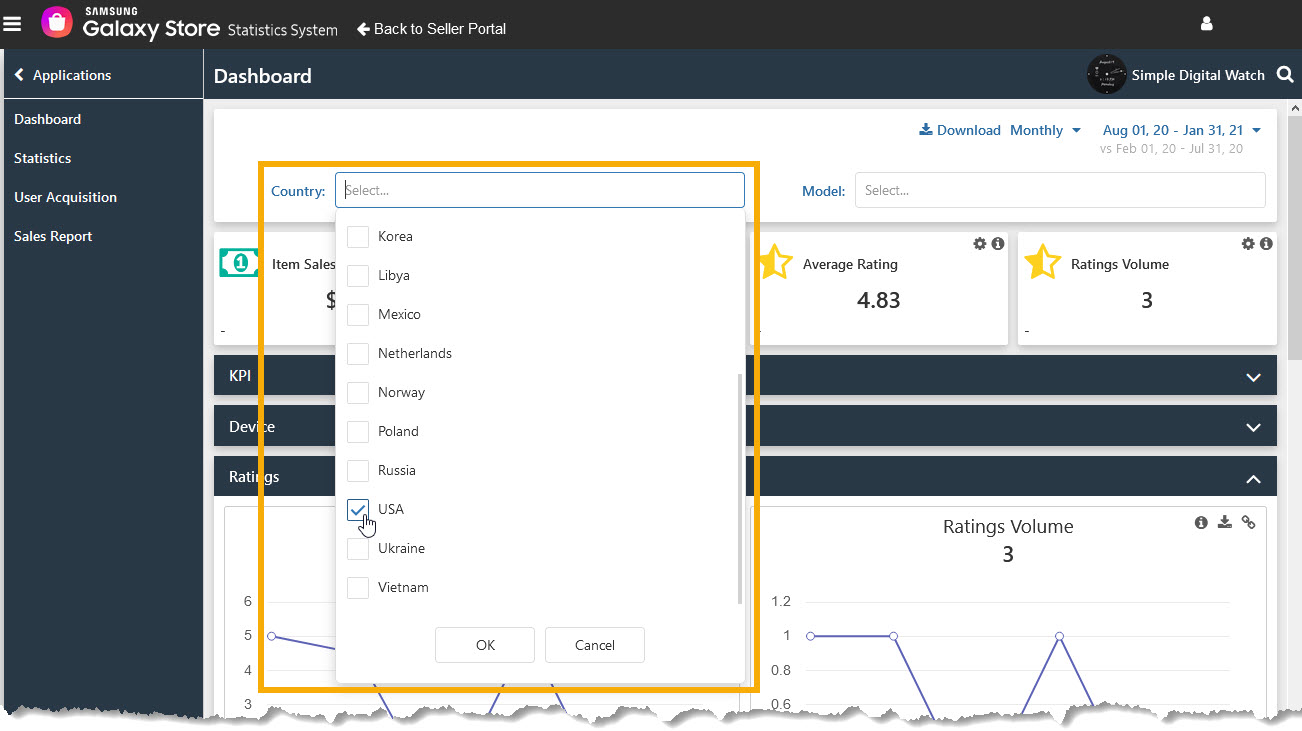Check the Mexico checkbox
This screenshot has height=731, width=1302.
358,315
